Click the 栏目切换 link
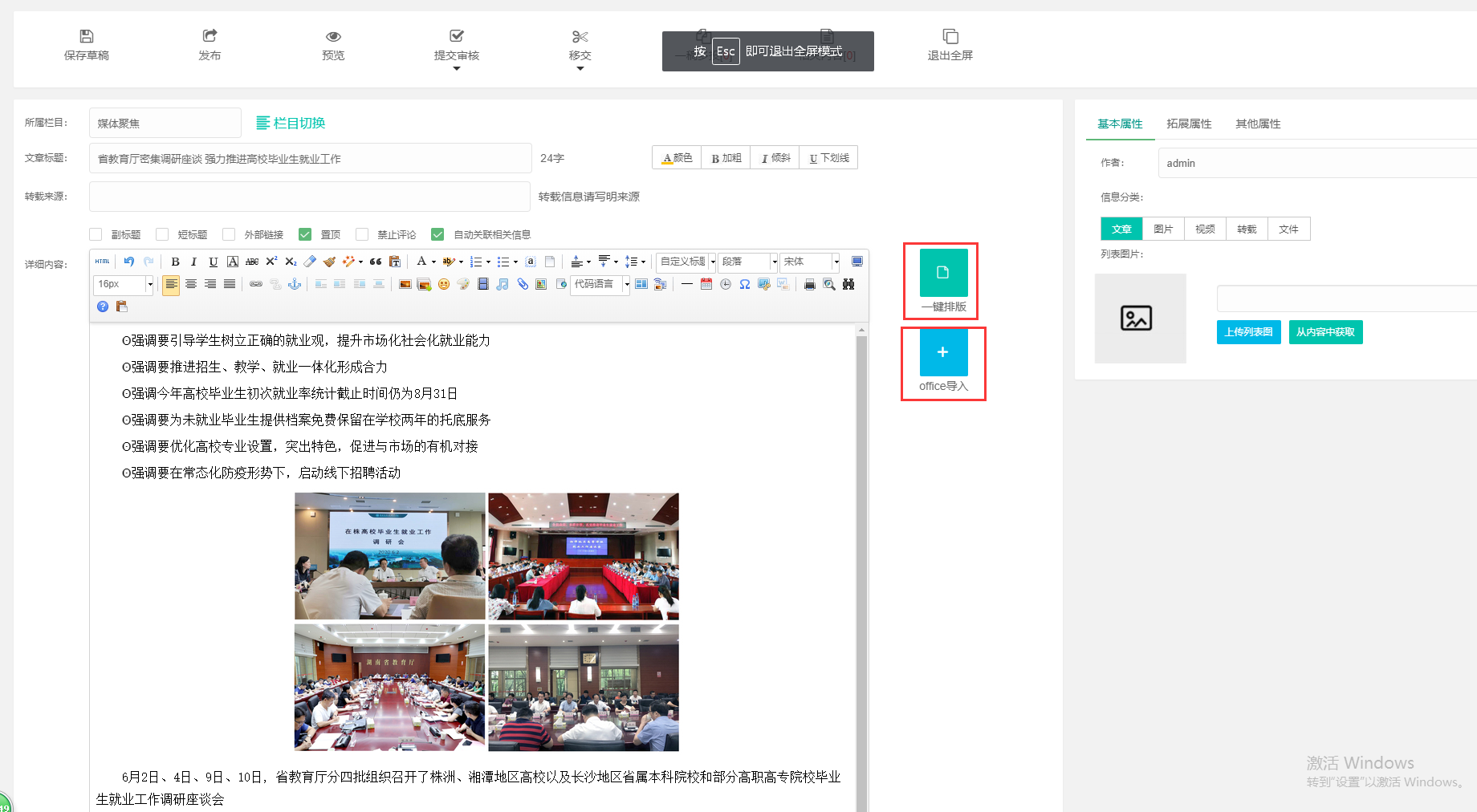1477x812 pixels. (x=291, y=123)
